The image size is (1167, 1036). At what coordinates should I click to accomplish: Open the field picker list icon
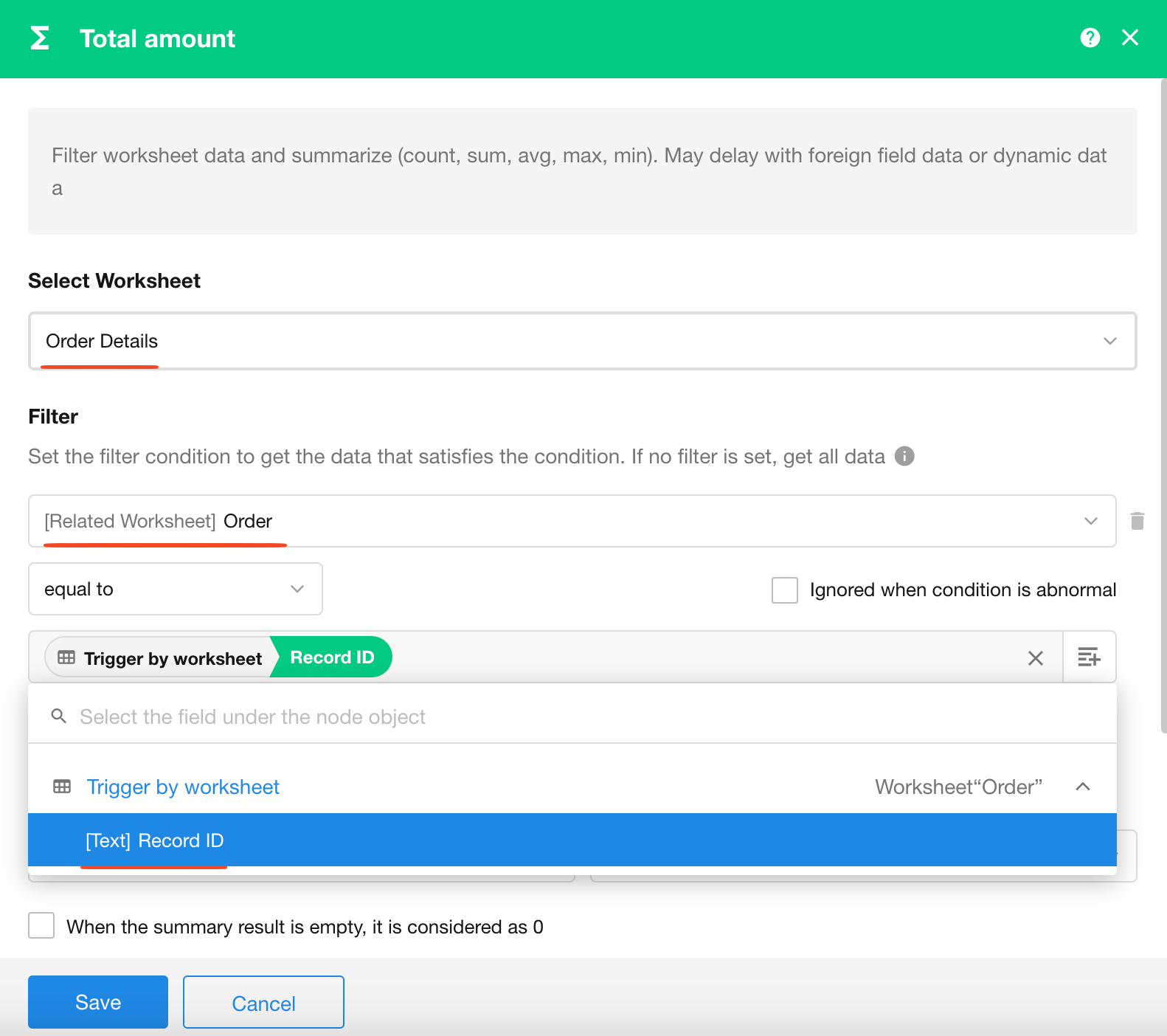click(x=1089, y=657)
